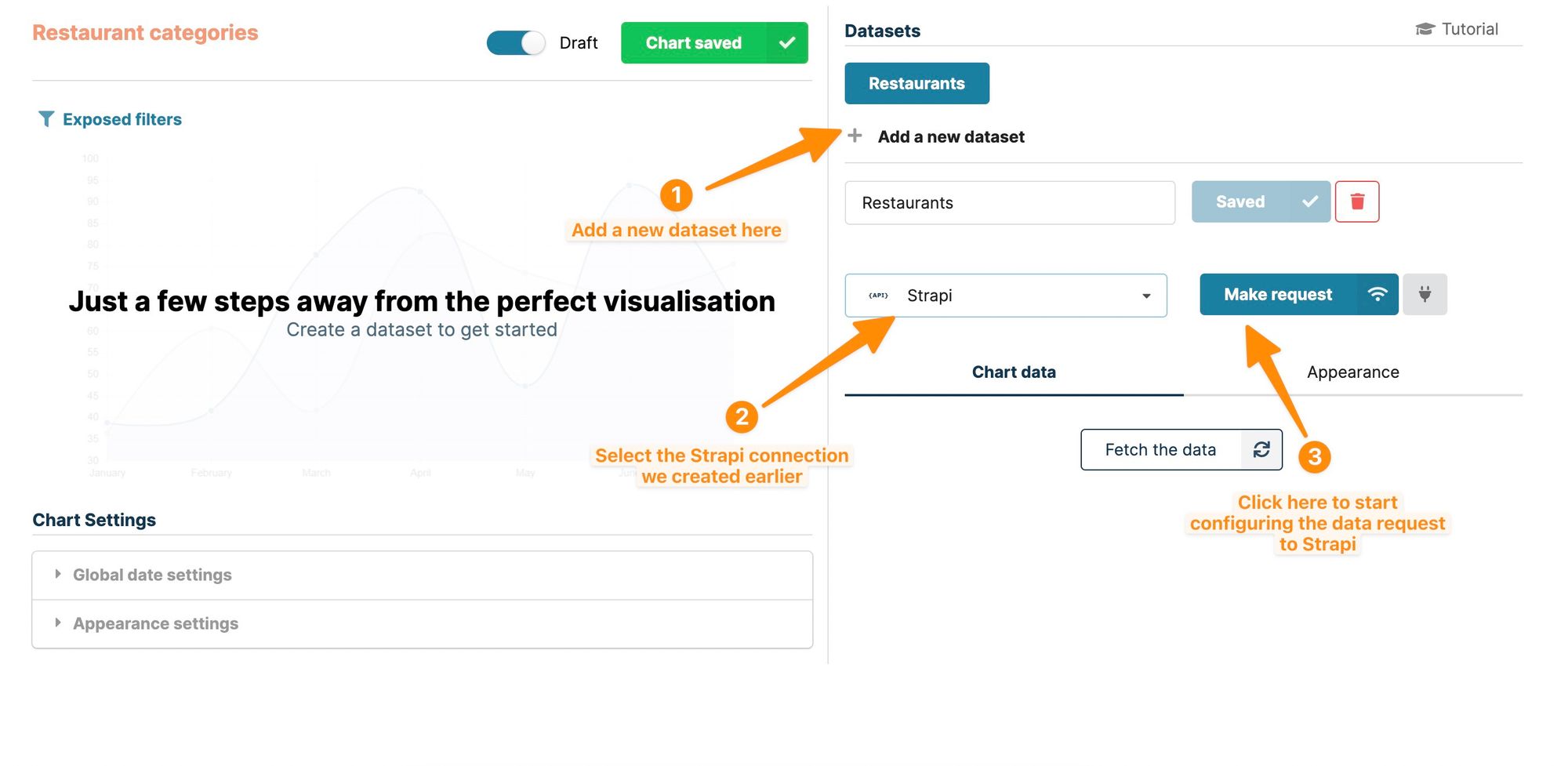Click the Restaurants dataset name field

pos(1009,203)
